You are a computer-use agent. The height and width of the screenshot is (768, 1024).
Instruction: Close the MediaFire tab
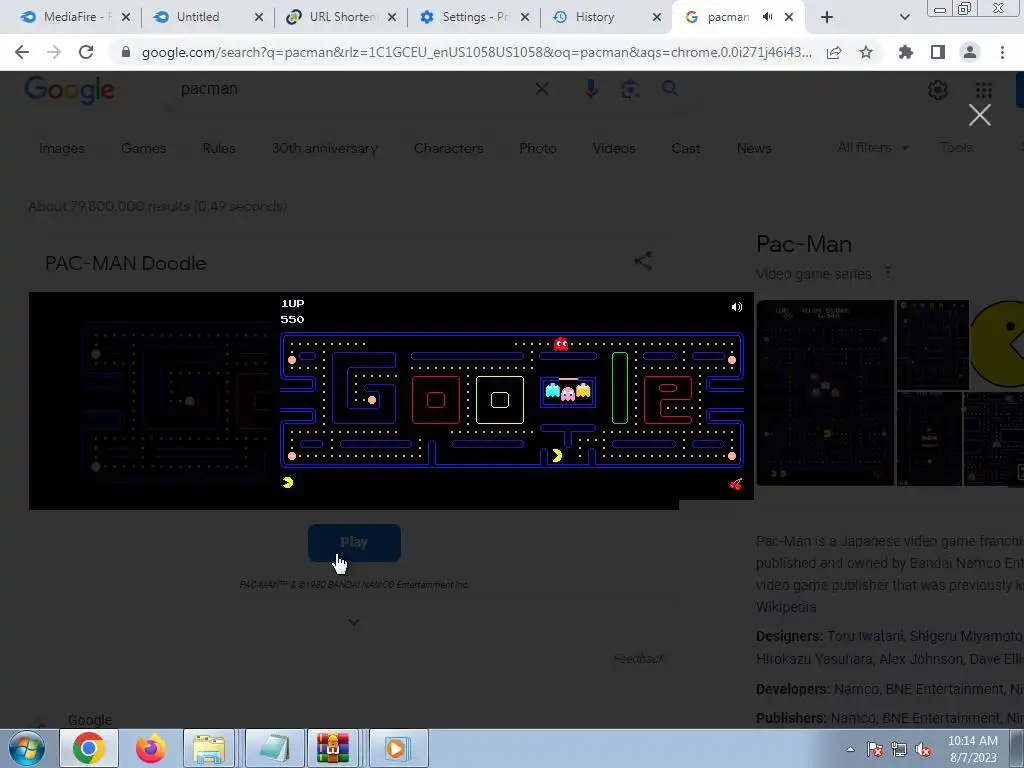[126, 17]
